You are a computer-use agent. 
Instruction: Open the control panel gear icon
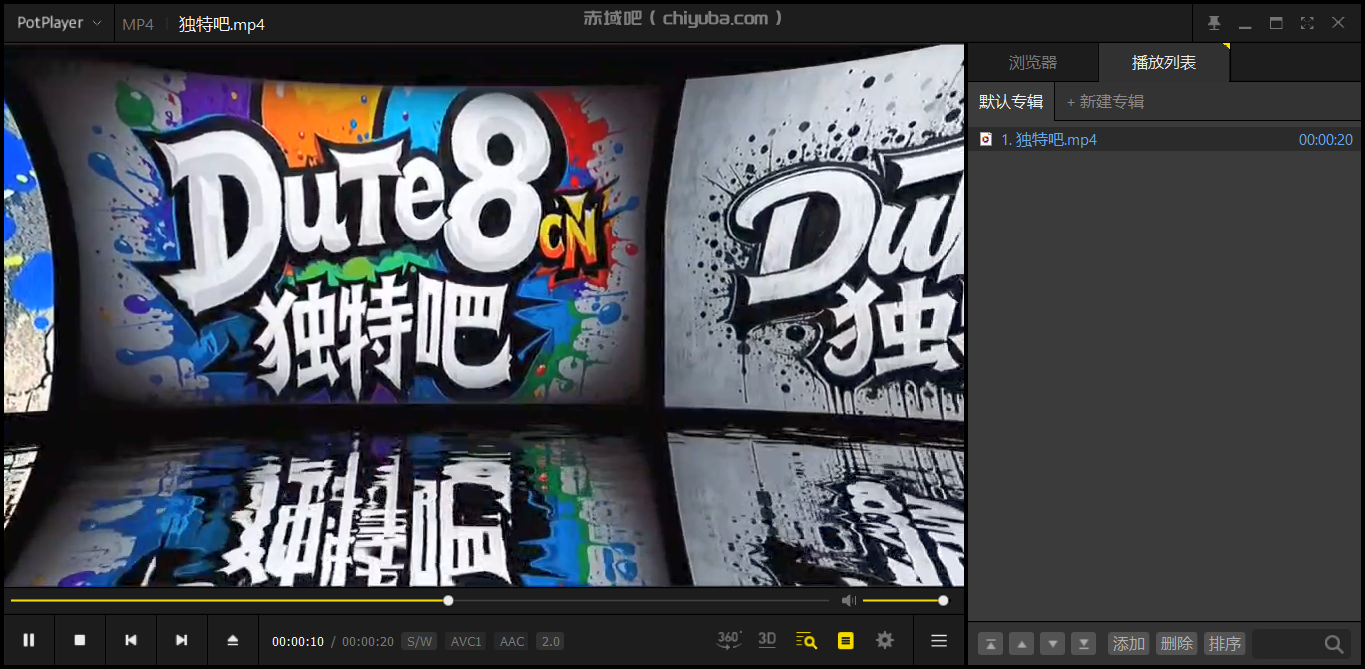point(885,640)
